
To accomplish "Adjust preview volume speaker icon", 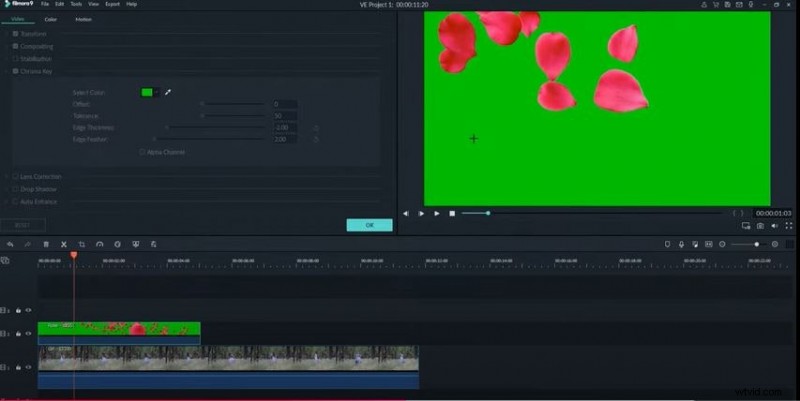I will 774,225.
